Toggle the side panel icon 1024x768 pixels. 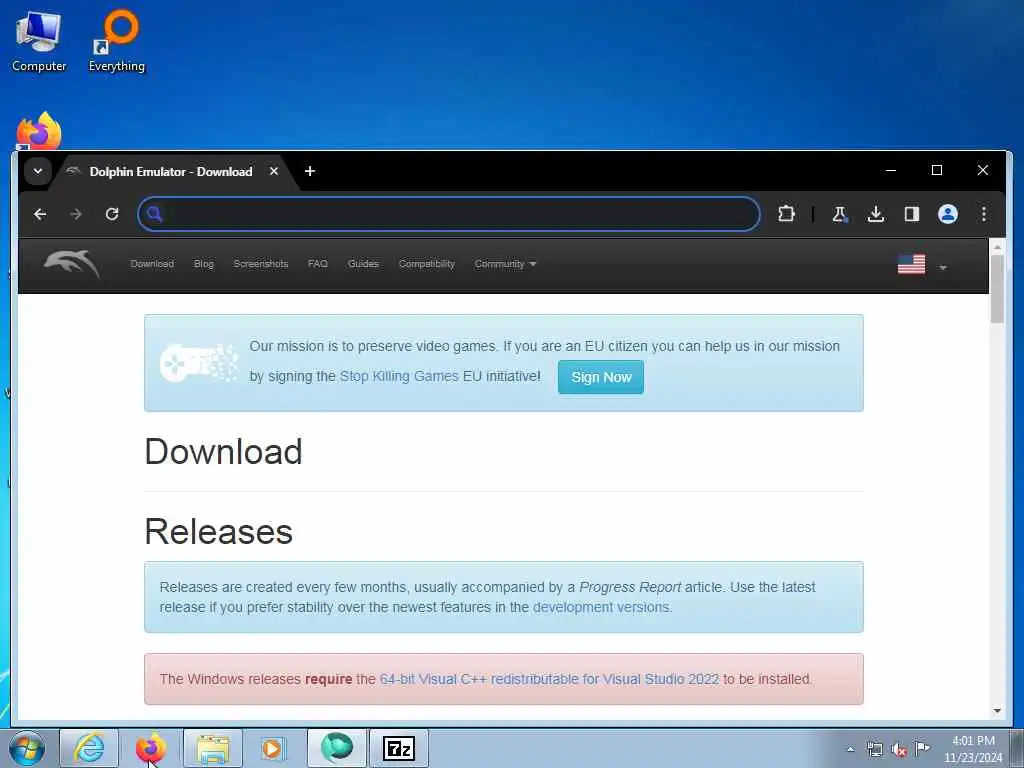912,214
